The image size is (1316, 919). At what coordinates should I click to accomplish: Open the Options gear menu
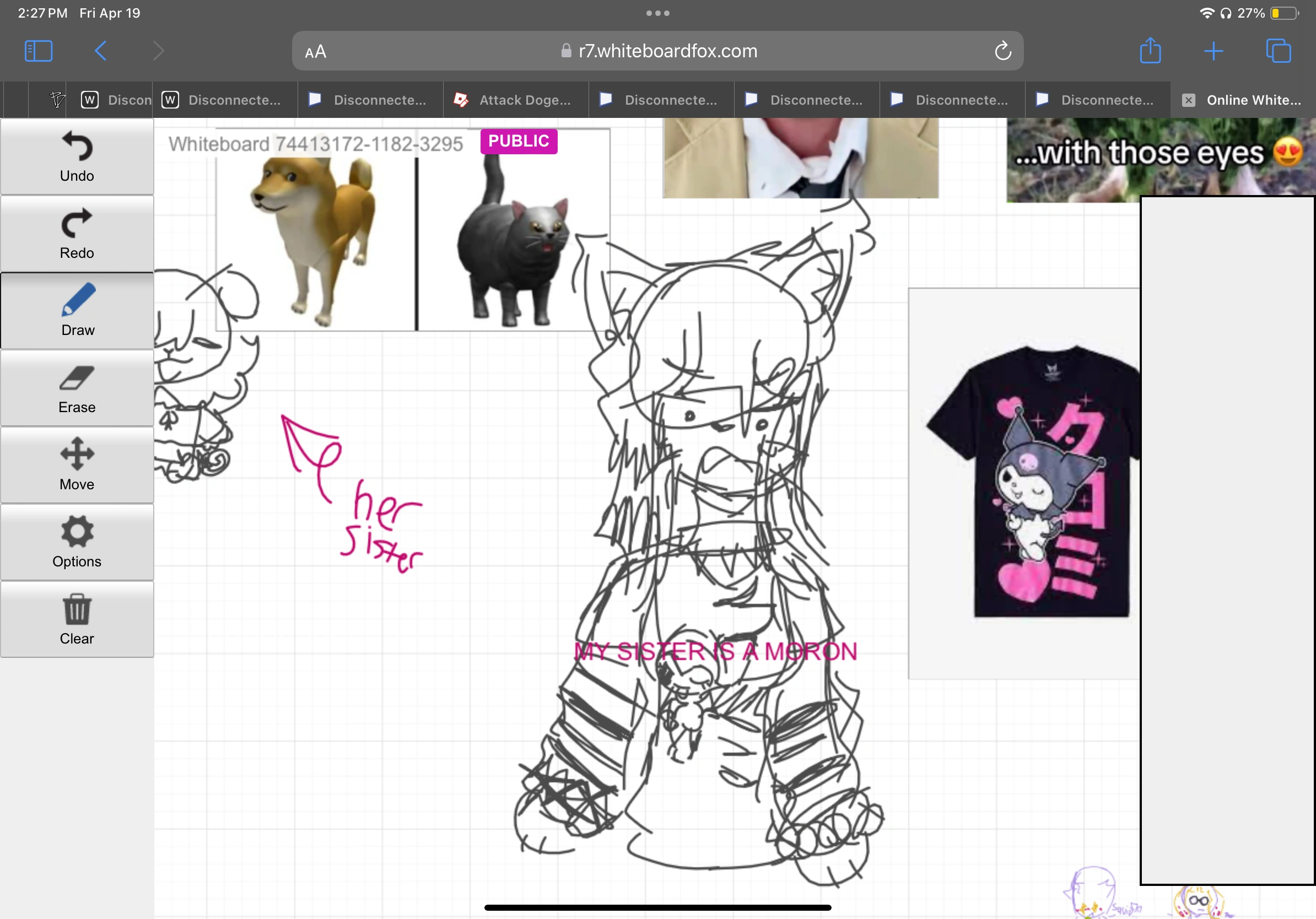pos(77,542)
